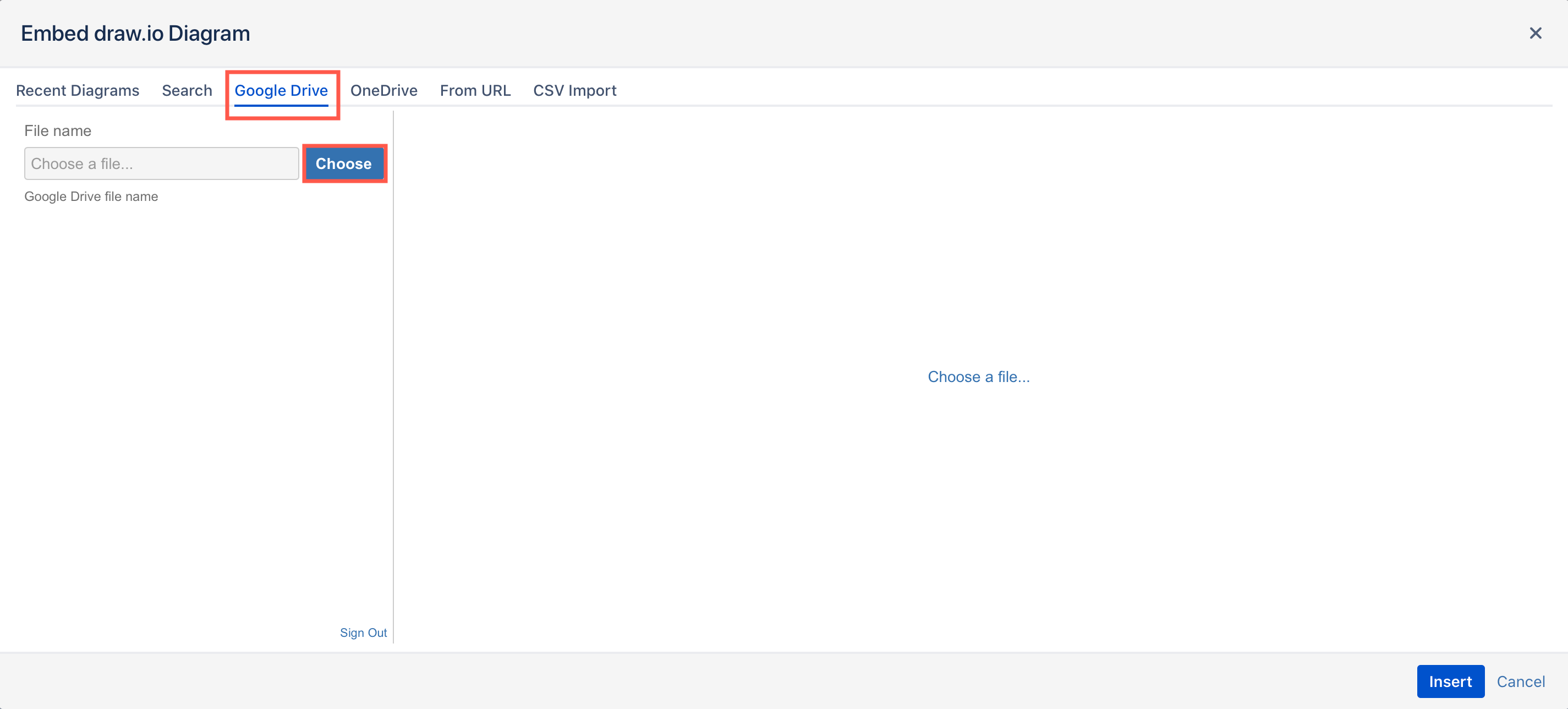Select the Google Drive tab

[282, 90]
